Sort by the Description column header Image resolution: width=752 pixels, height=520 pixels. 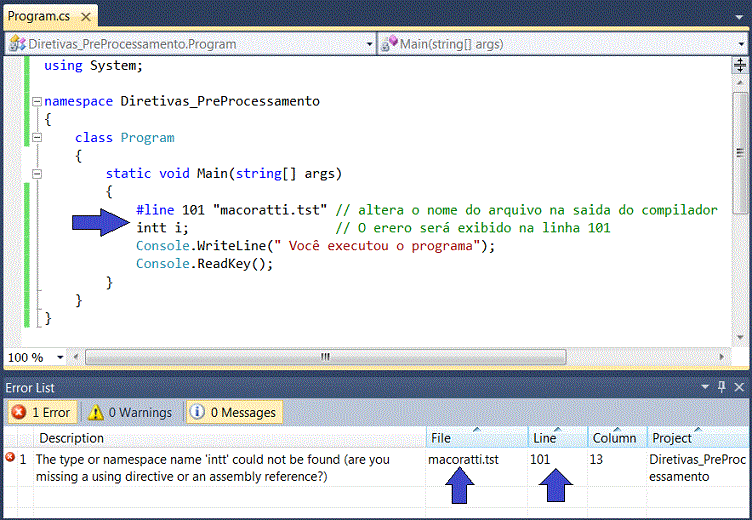pyautogui.click(x=229, y=438)
